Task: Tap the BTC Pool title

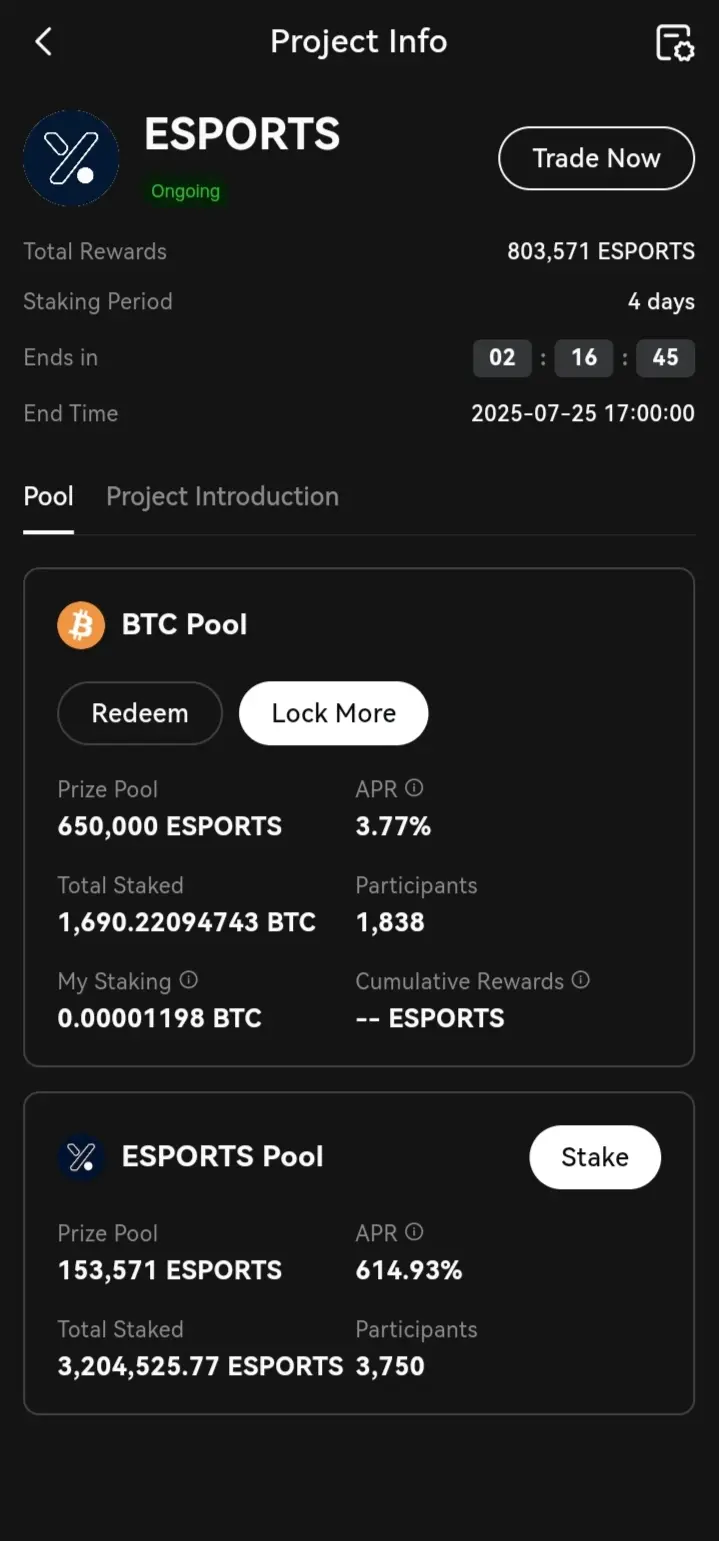Action: pyautogui.click(x=184, y=625)
